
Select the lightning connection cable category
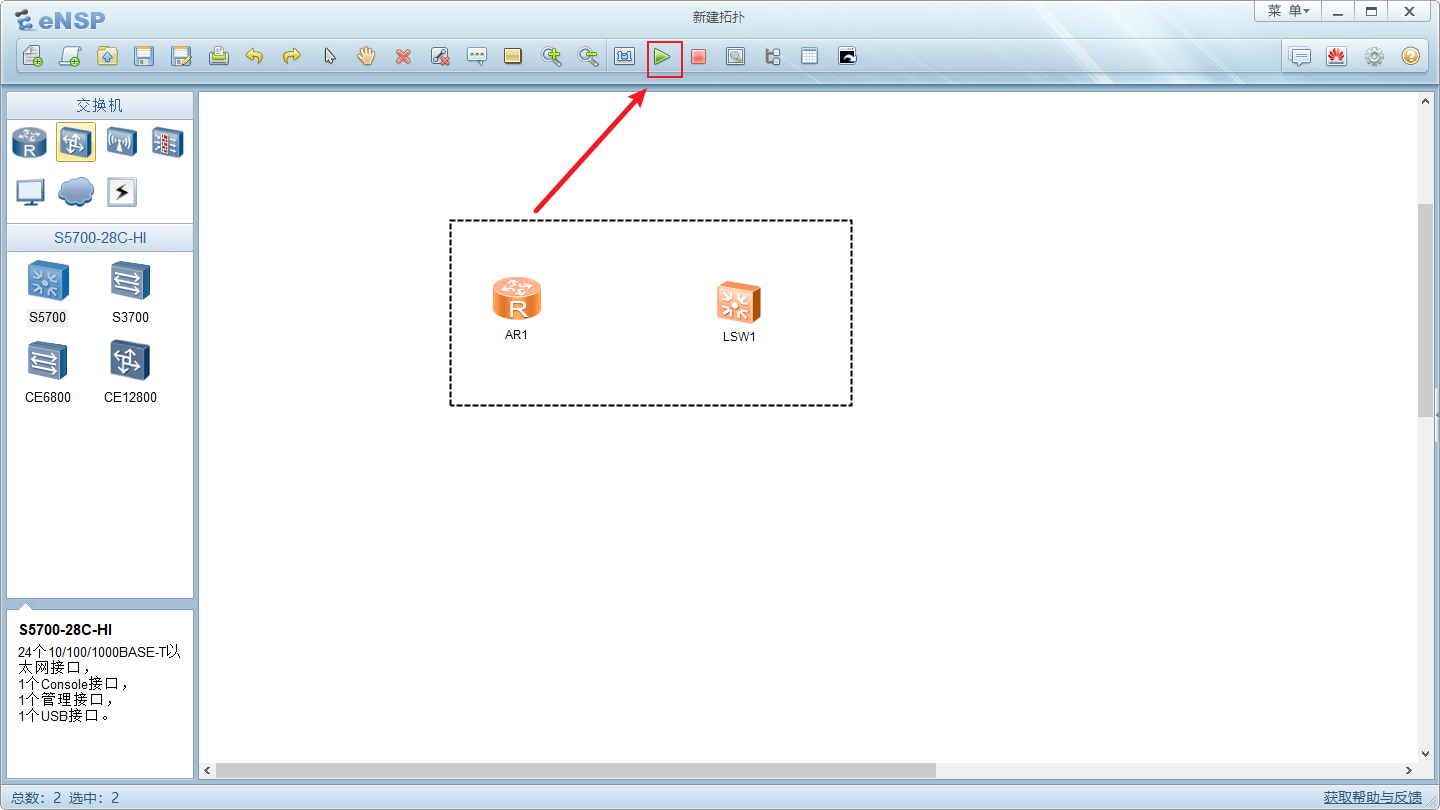tap(121, 191)
